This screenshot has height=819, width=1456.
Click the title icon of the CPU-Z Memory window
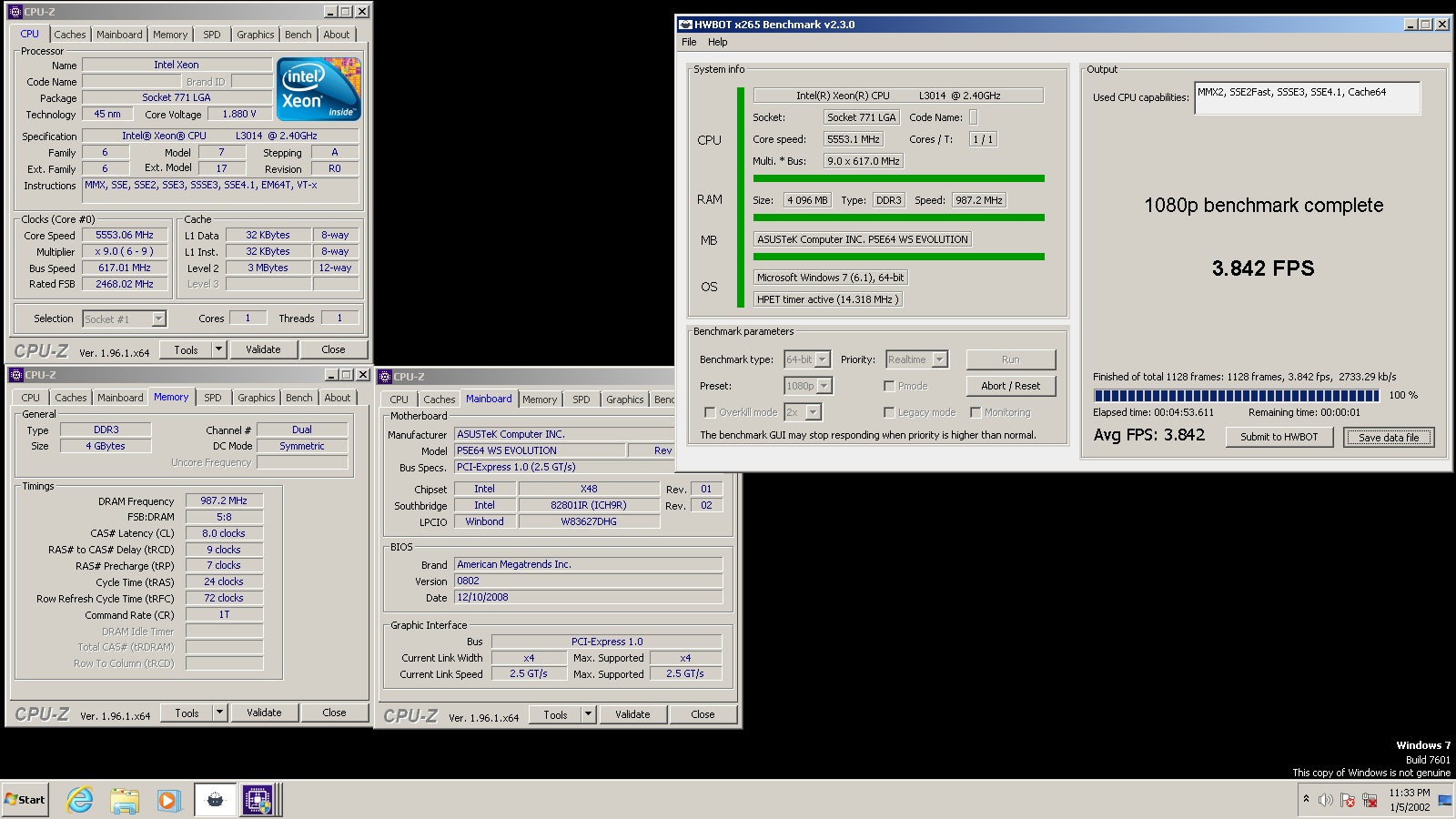click(x=15, y=375)
